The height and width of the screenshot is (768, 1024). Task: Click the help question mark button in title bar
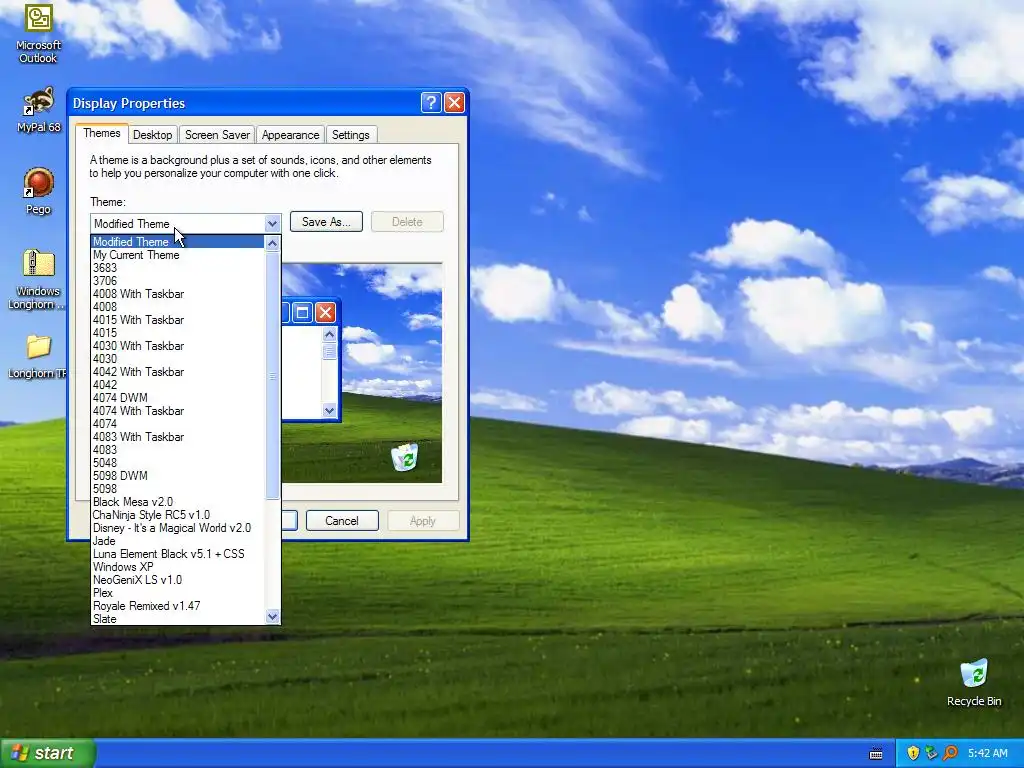click(431, 103)
